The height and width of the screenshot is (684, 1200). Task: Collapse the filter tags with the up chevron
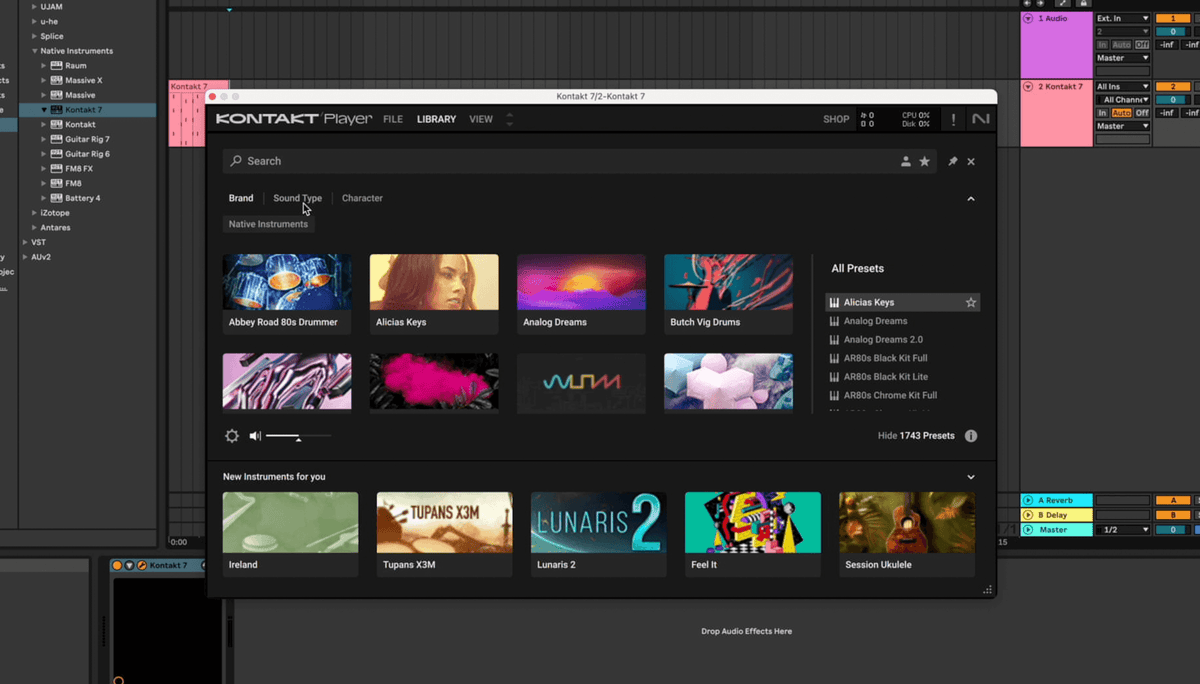[971, 199]
